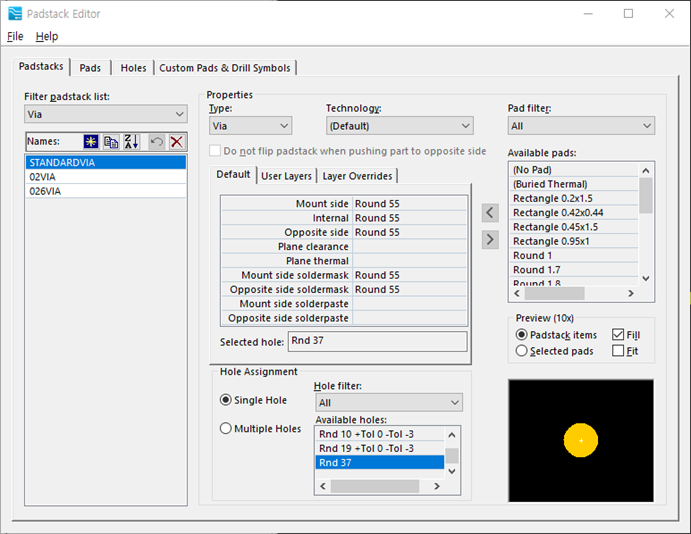
Task: Select (Buried Thermal) pad
Action: [x=574, y=184]
